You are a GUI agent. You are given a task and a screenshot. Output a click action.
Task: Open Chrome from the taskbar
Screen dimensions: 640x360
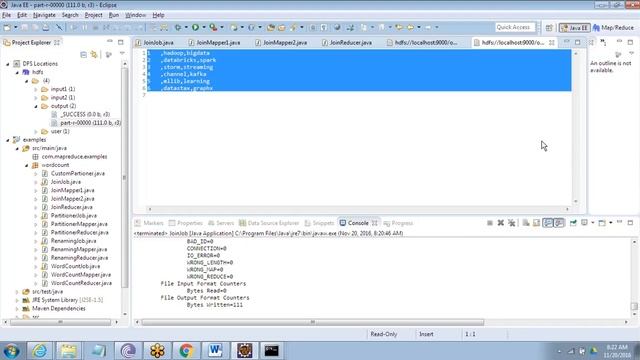pos(186,351)
